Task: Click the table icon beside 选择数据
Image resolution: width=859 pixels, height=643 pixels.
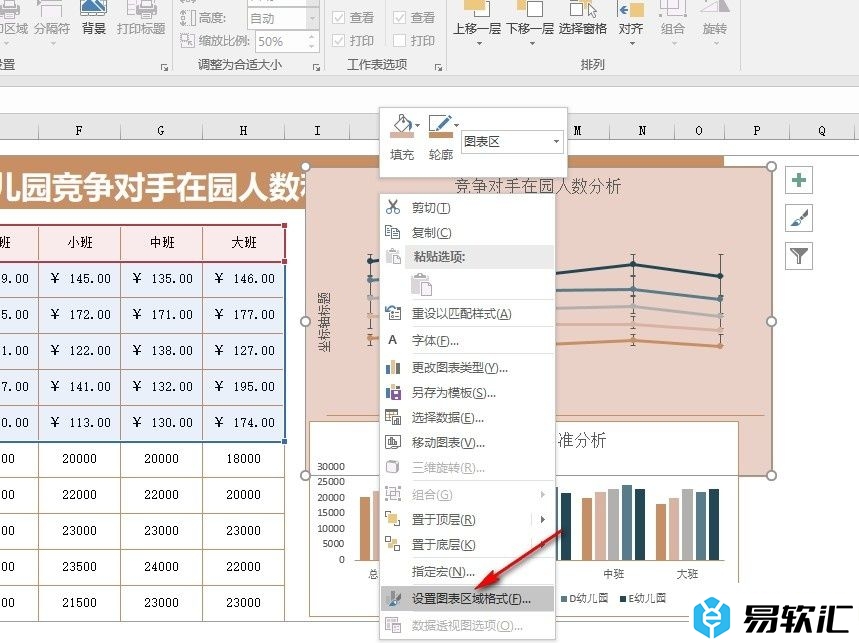Action: pyautogui.click(x=393, y=417)
